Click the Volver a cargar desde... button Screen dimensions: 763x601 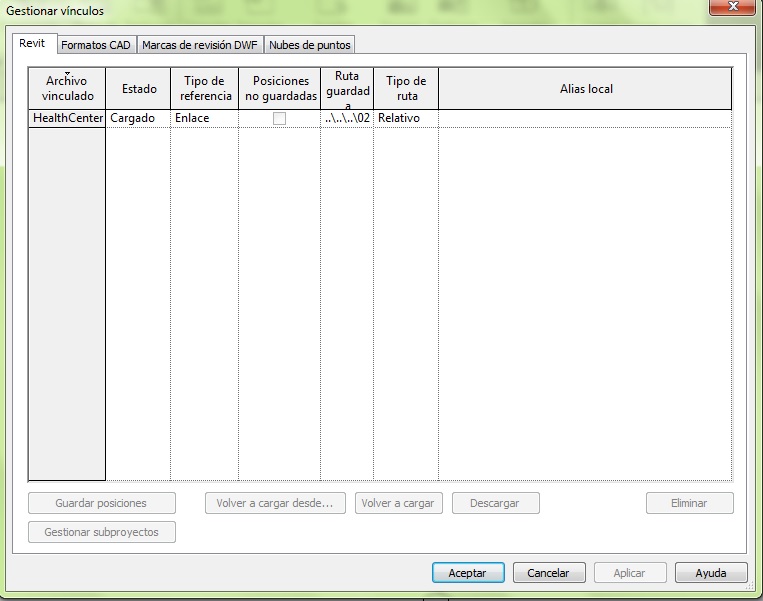click(x=275, y=503)
